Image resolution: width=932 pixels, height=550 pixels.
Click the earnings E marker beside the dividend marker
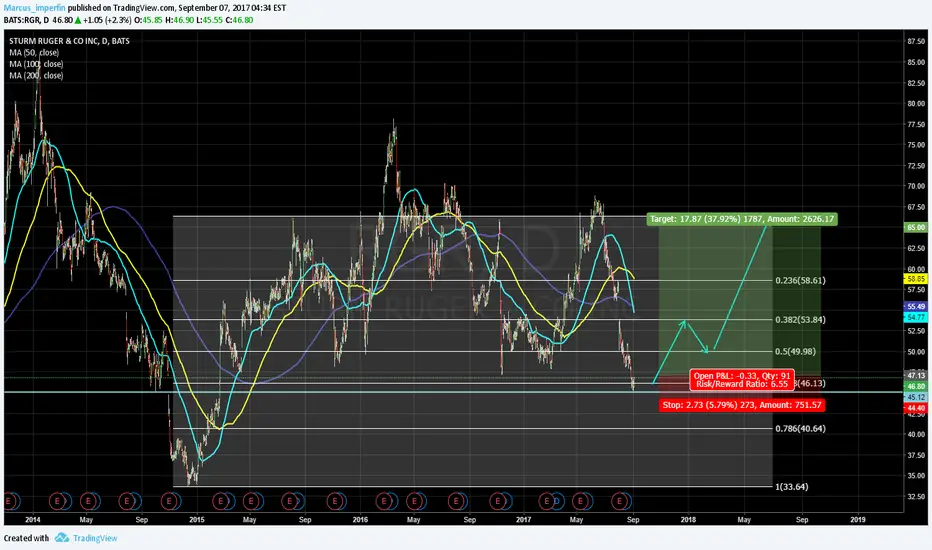[x=546, y=501]
